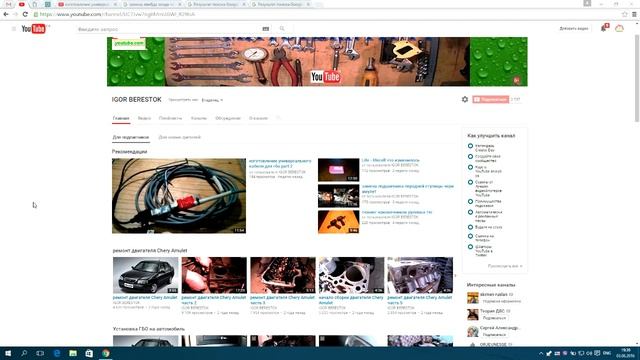
Task: Open Windows Start button
Action: pos(8,353)
